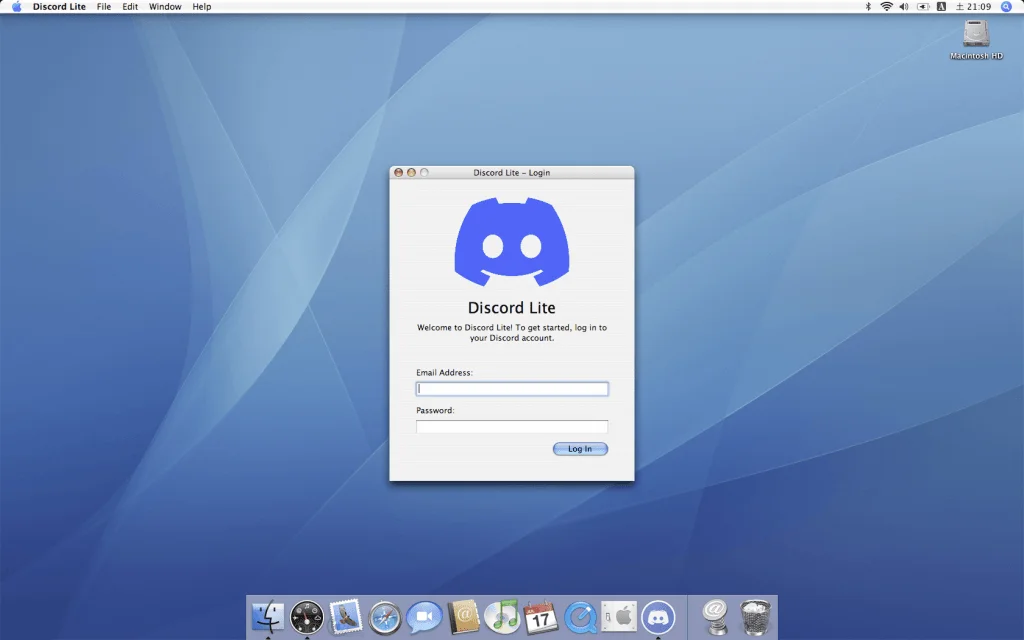Open the Window menu
This screenshot has height=640, width=1024.
(165, 7)
